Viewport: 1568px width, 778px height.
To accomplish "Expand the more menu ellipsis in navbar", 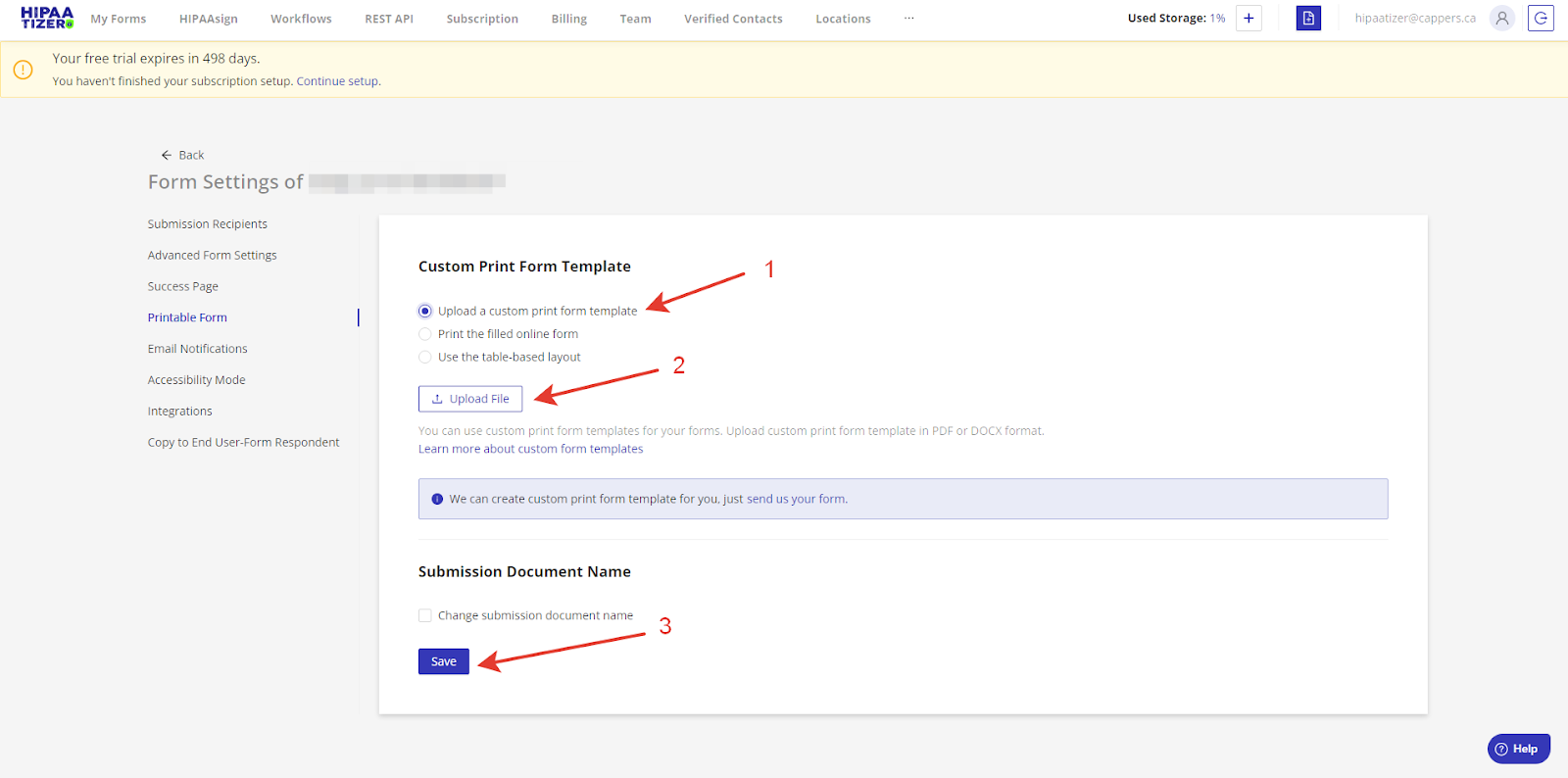I will click(x=909, y=19).
